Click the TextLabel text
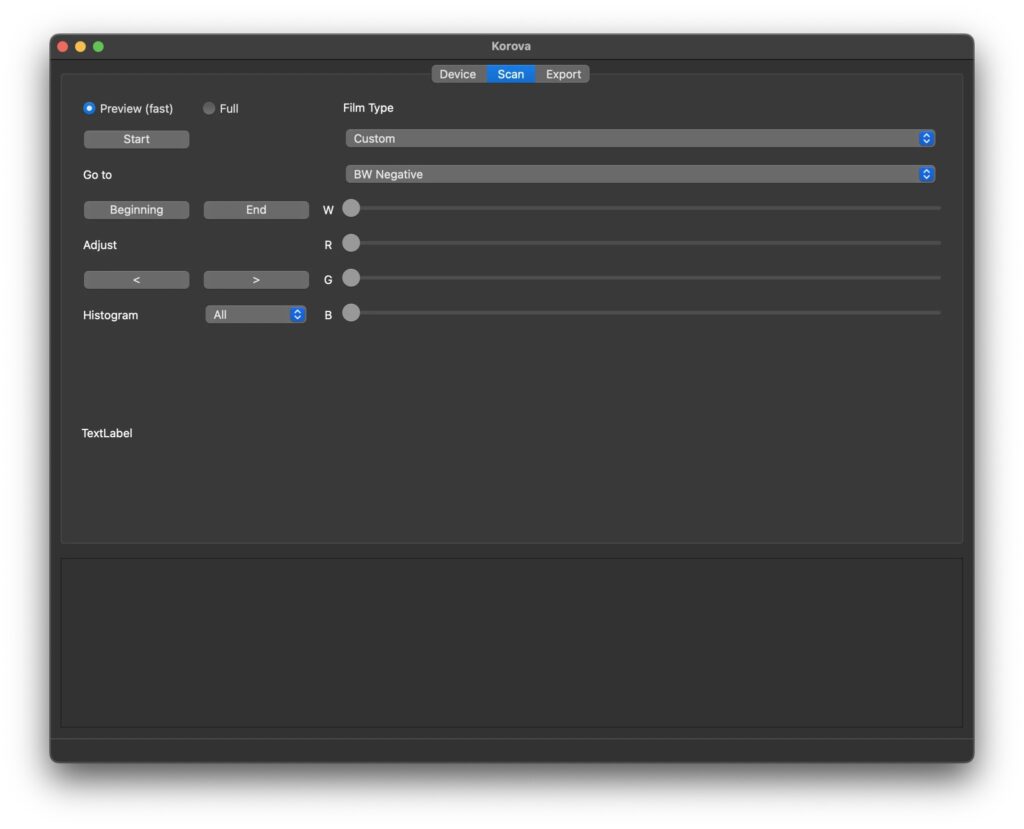This screenshot has width=1024, height=829. 107,433
